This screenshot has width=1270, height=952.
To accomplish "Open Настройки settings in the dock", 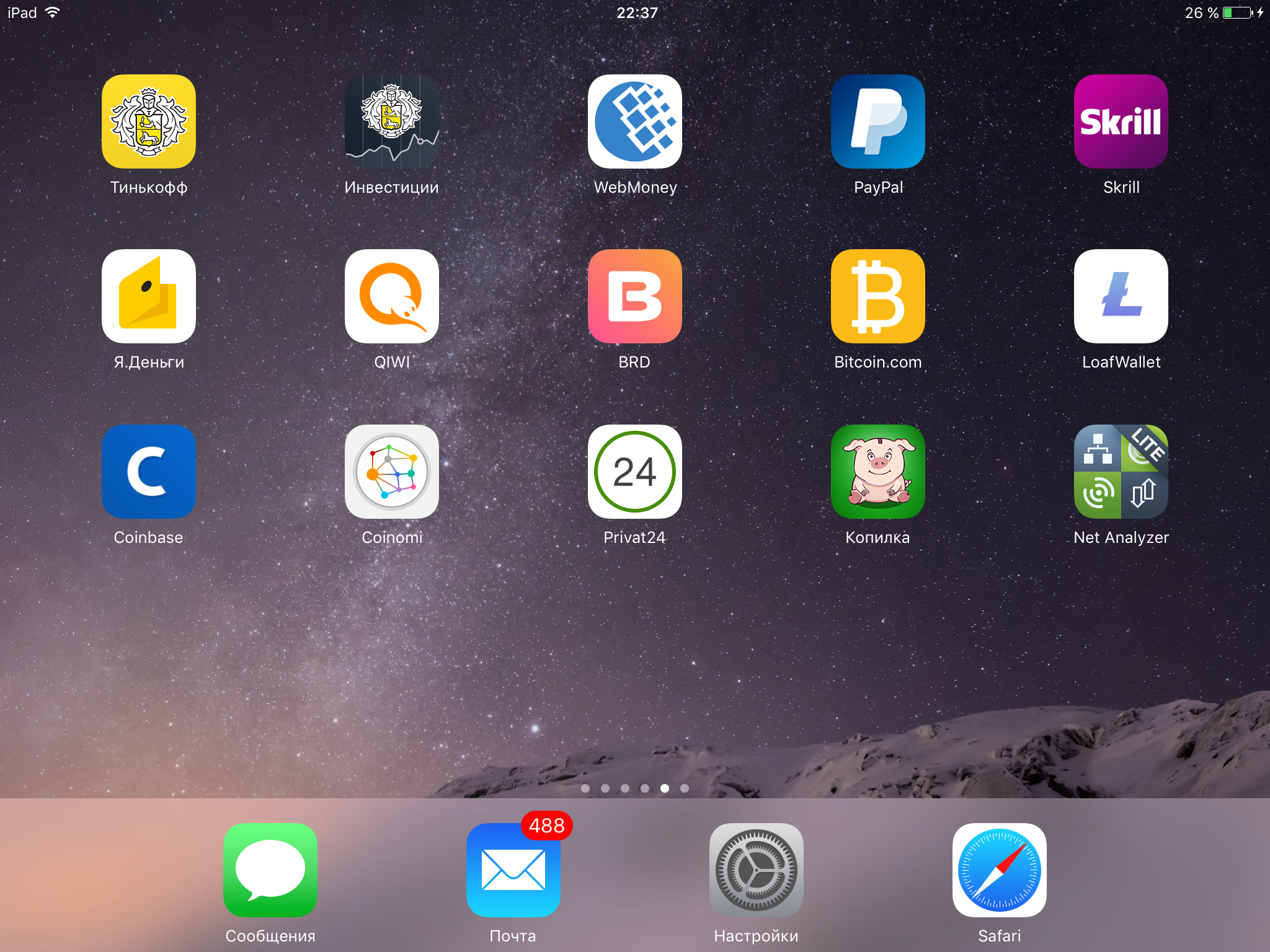I will coord(757,870).
